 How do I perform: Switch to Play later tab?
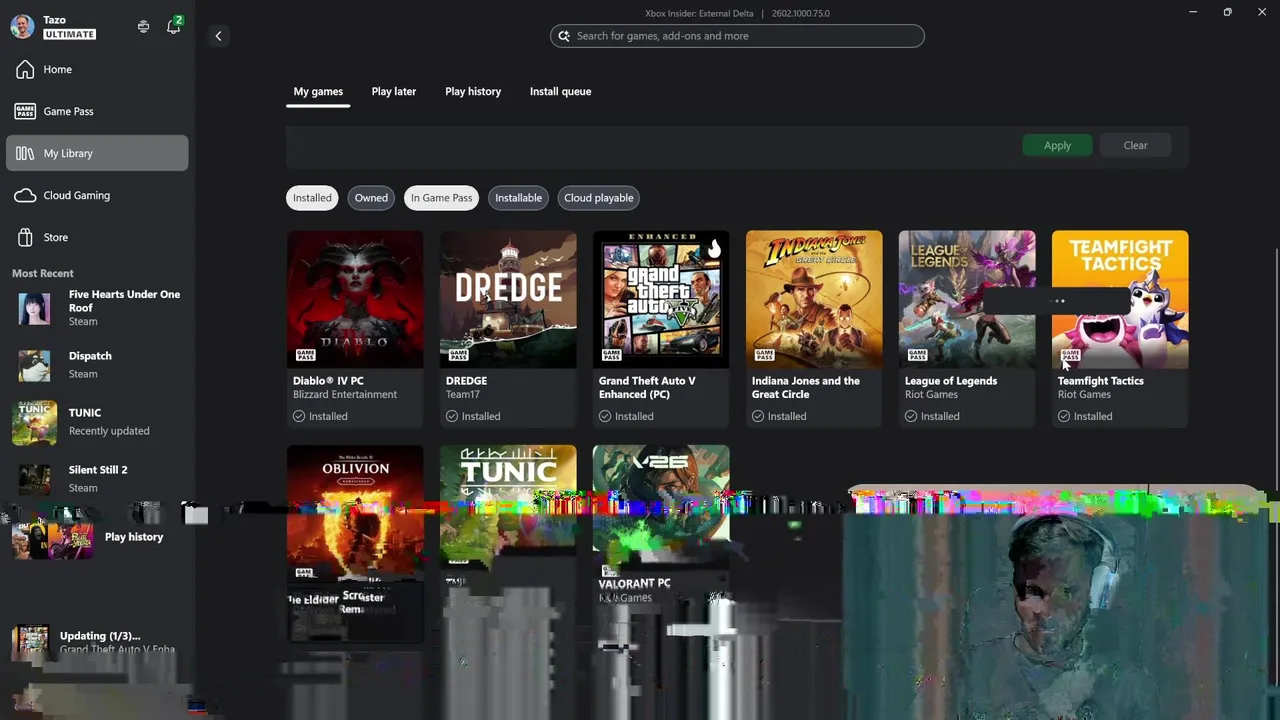[x=394, y=91]
